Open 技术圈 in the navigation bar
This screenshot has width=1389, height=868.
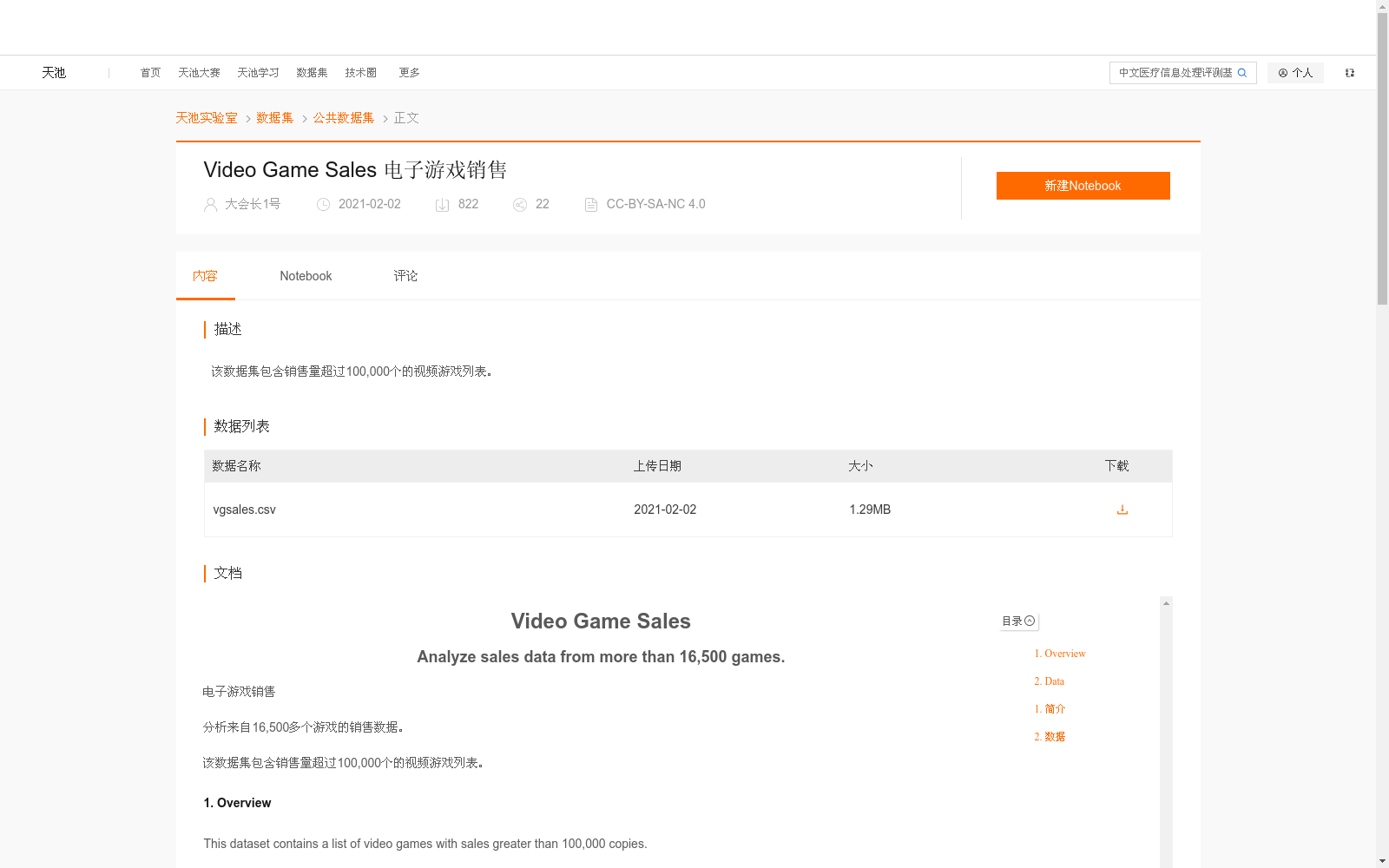pyautogui.click(x=360, y=73)
